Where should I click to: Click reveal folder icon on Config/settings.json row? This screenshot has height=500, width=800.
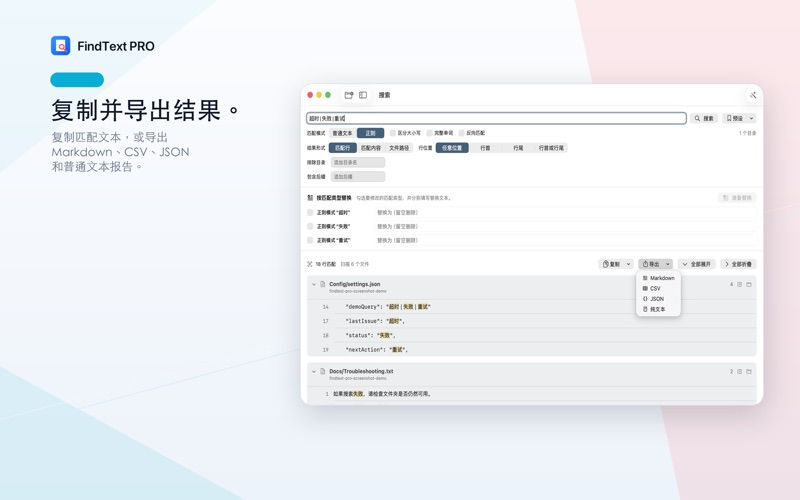coord(749,284)
